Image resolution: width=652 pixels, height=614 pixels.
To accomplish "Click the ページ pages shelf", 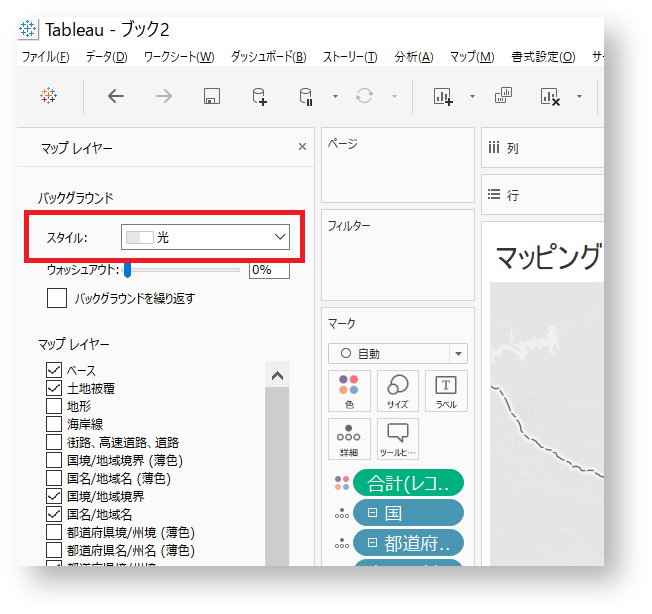I will click(398, 165).
